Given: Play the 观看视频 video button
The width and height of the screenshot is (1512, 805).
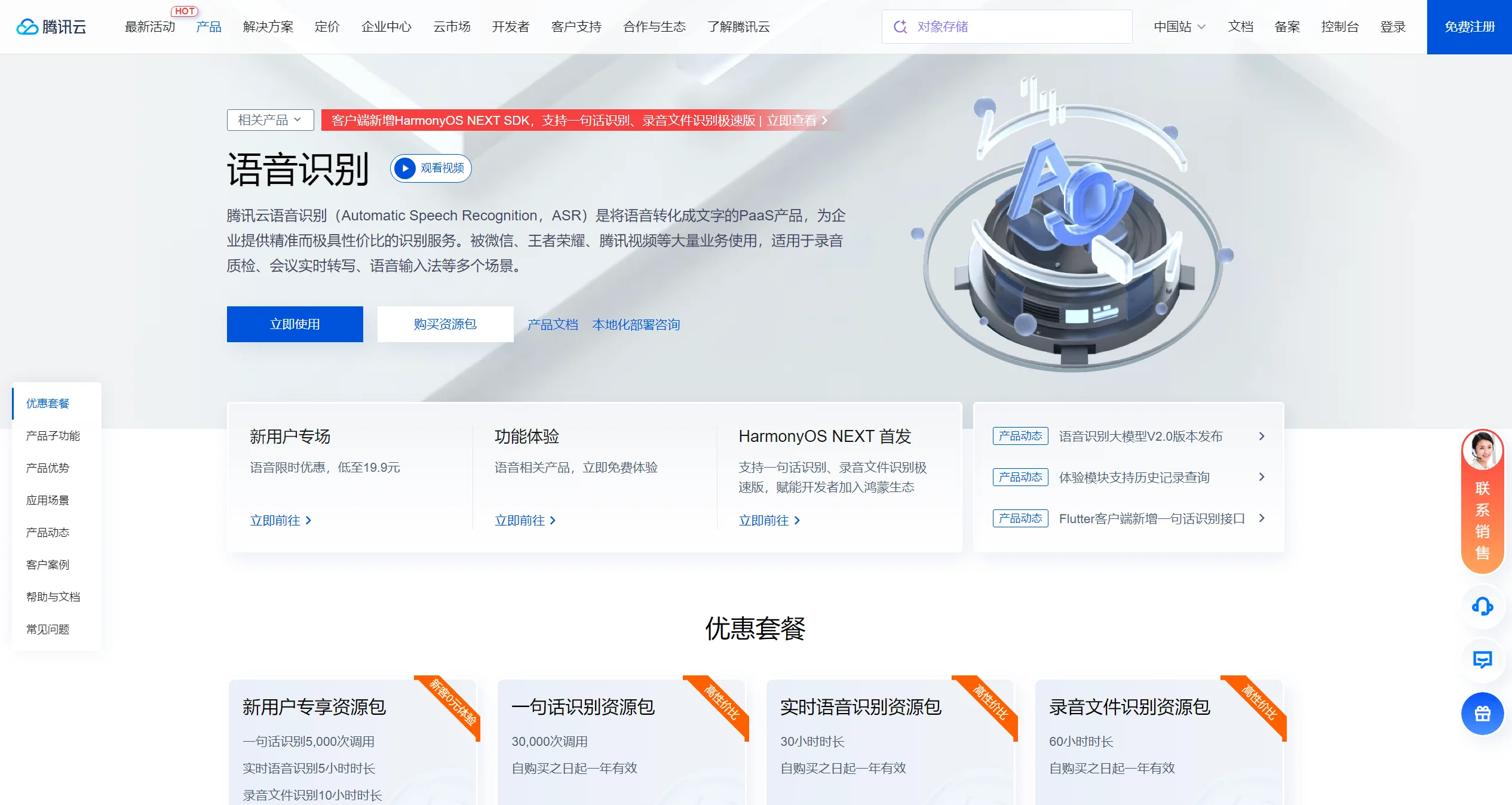Looking at the screenshot, I should tap(431, 168).
